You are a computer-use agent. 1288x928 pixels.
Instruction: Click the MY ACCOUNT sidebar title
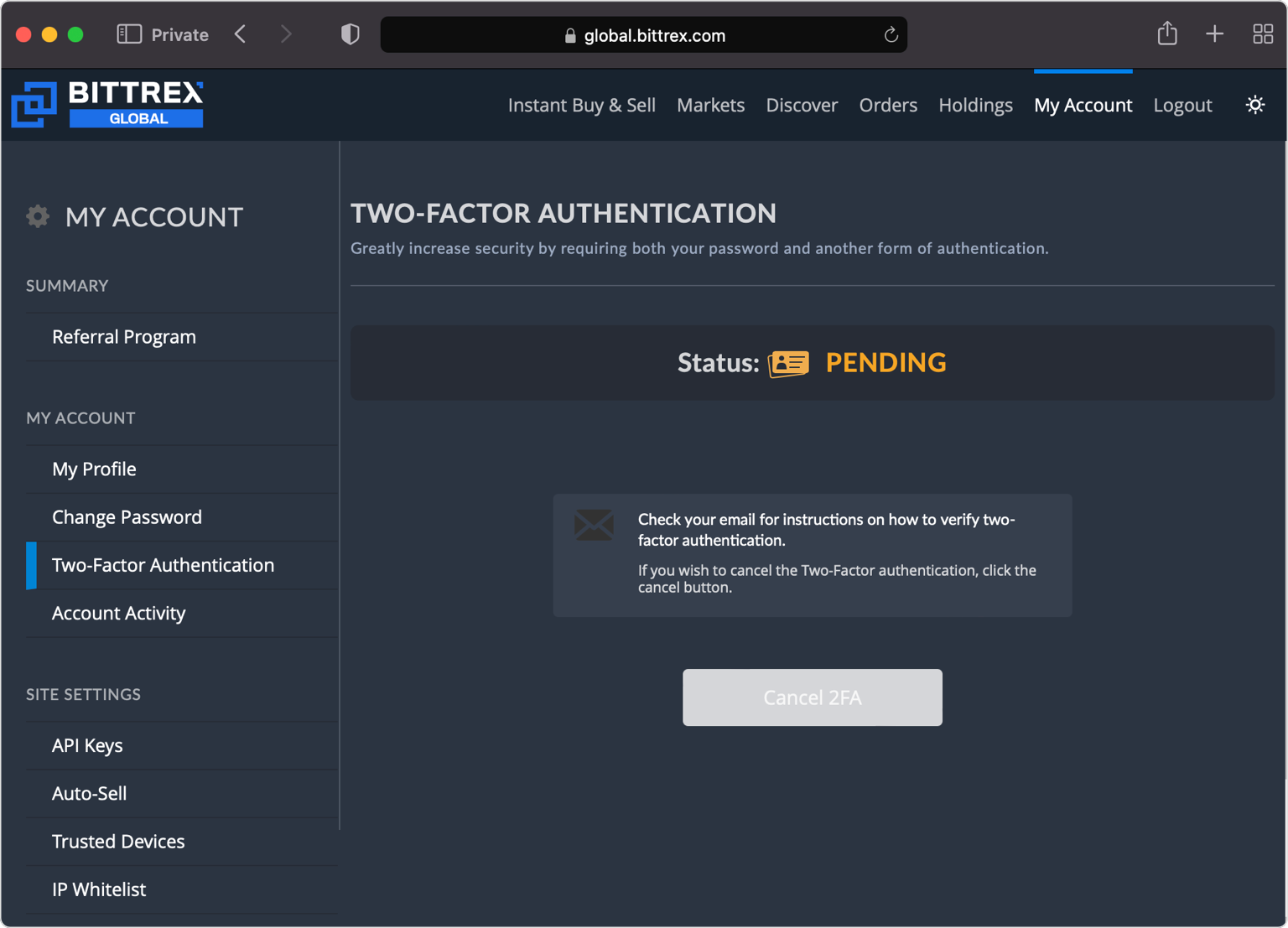pyautogui.click(x=154, y=217)
